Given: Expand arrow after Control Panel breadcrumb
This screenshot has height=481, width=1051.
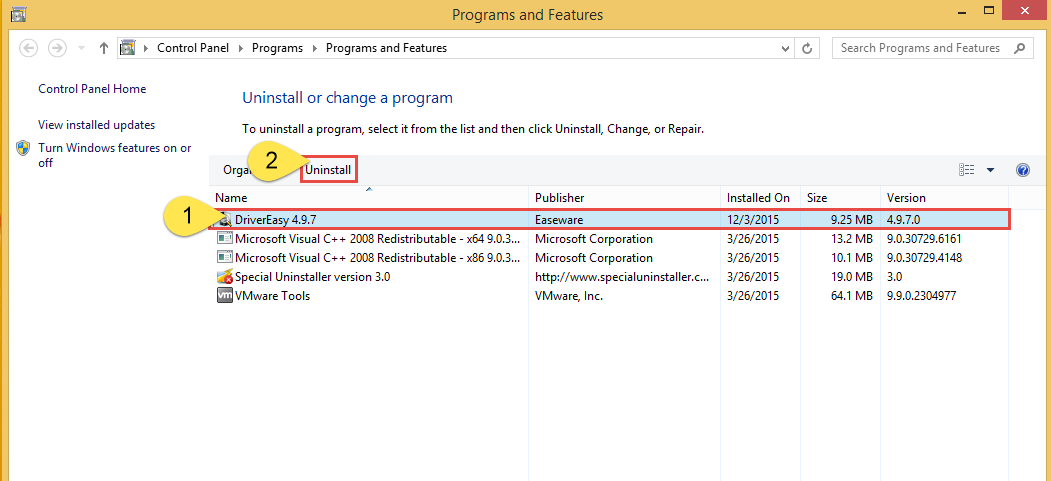Looking at the screenshot, I should pos(240,48).
